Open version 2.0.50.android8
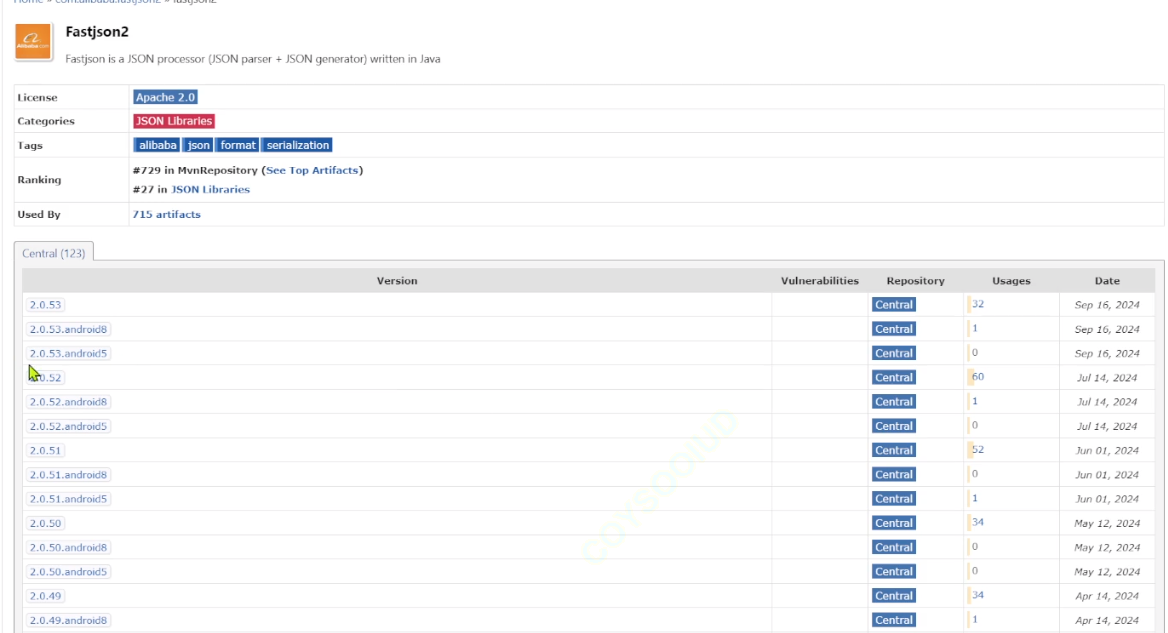Screen dimensions: 1168x633 (x=69, y=547)
